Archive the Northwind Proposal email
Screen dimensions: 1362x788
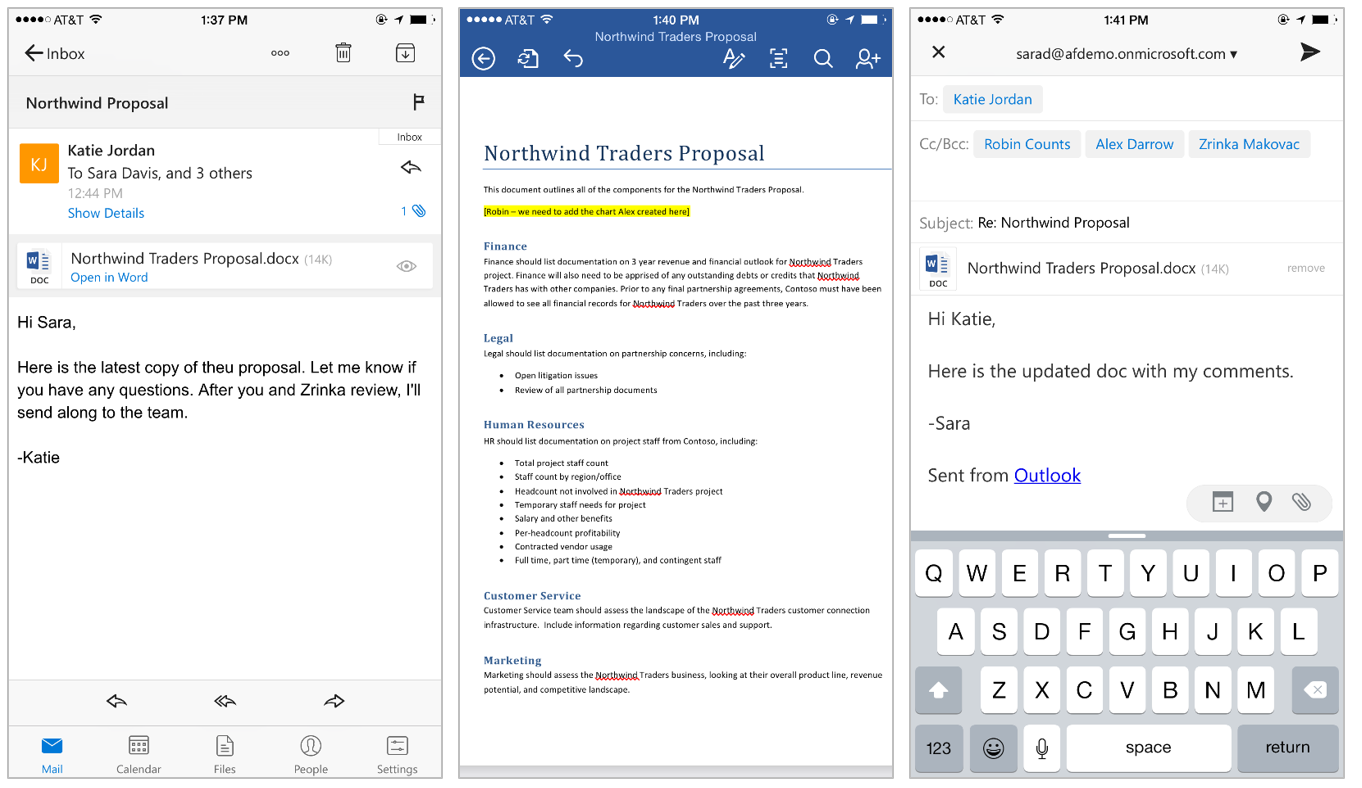click(405, 53)
